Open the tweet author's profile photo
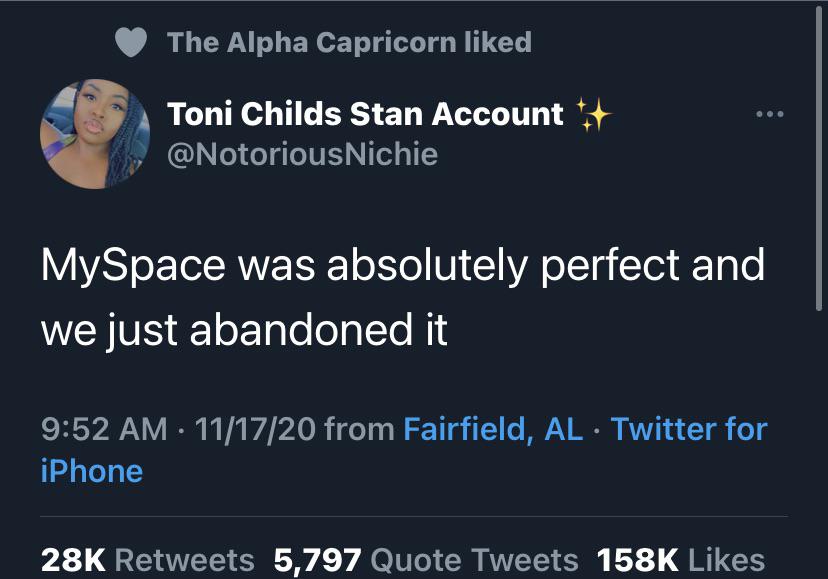Screen dimensions: 828x579 (x=95, y=134)
